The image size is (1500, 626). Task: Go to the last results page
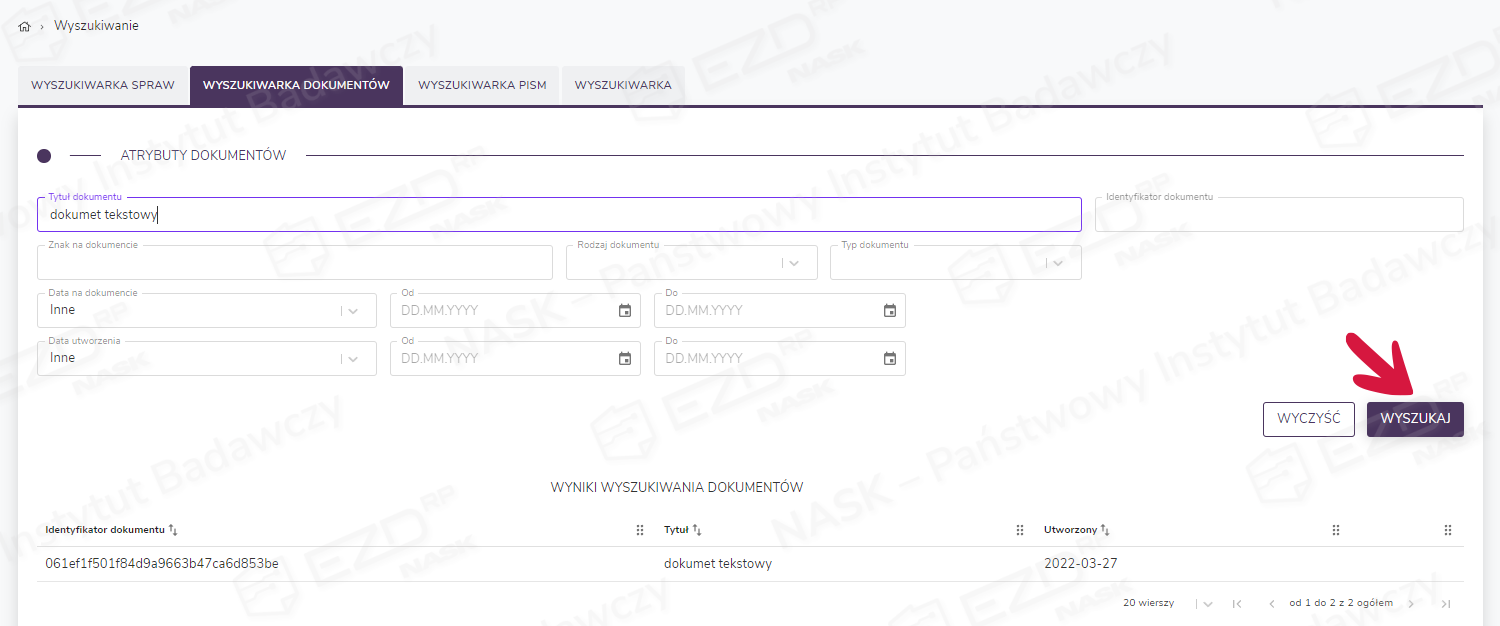tap(1446, 604)
